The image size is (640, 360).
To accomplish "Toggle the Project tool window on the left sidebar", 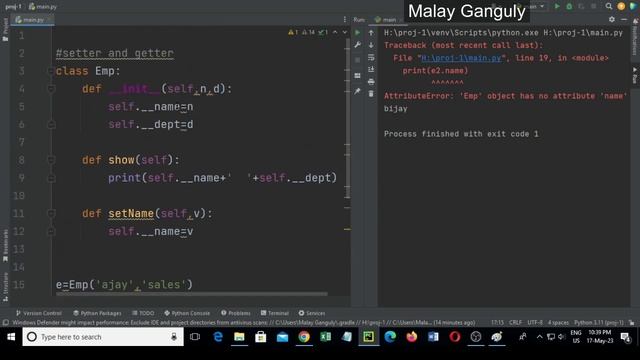I will 5,29.
